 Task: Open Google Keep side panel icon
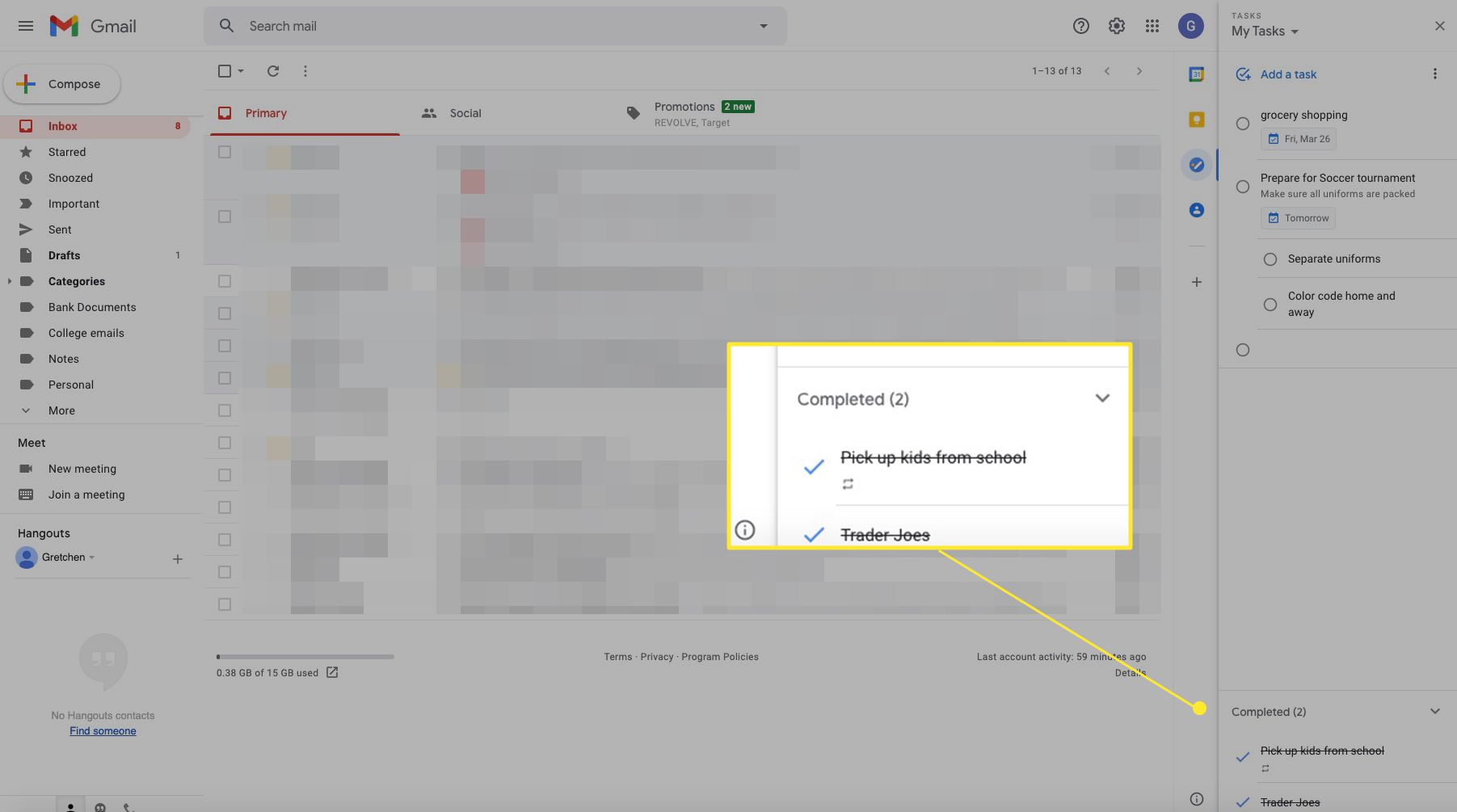pyautogui.click(x=1197, y=120)
